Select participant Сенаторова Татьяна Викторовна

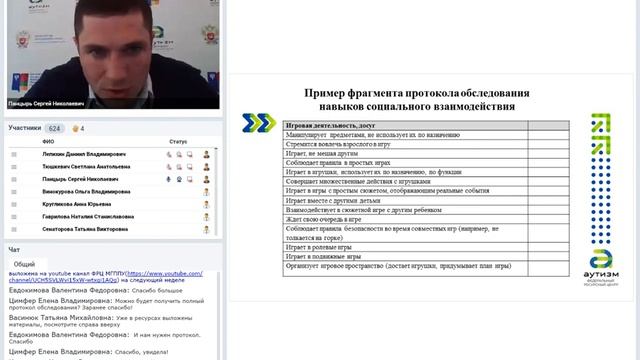(x=85, y=229)
